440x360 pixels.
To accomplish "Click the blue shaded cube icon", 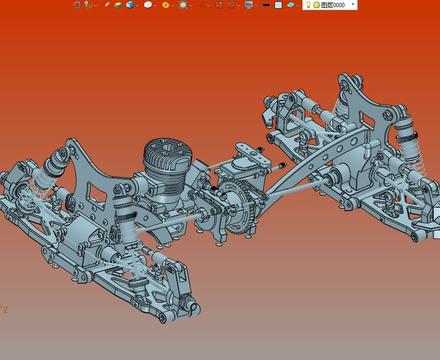I will point(130,5).
